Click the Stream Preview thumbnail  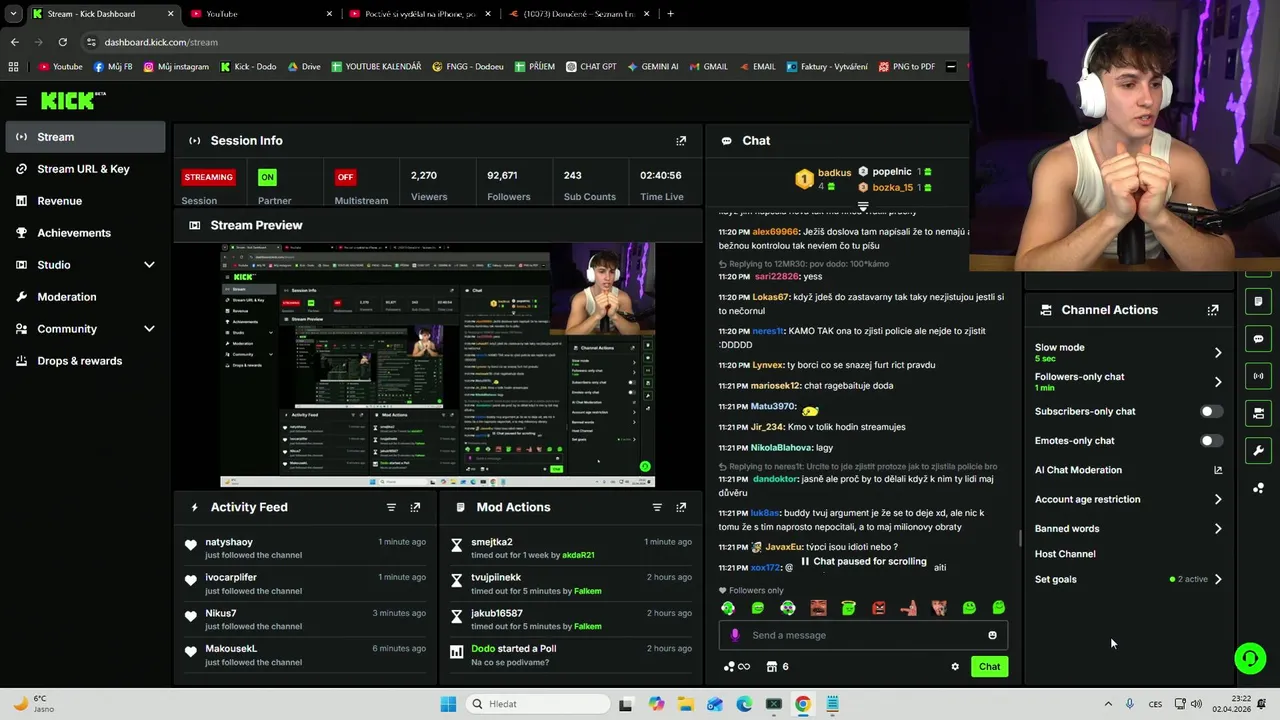click(x=437, y=365)
